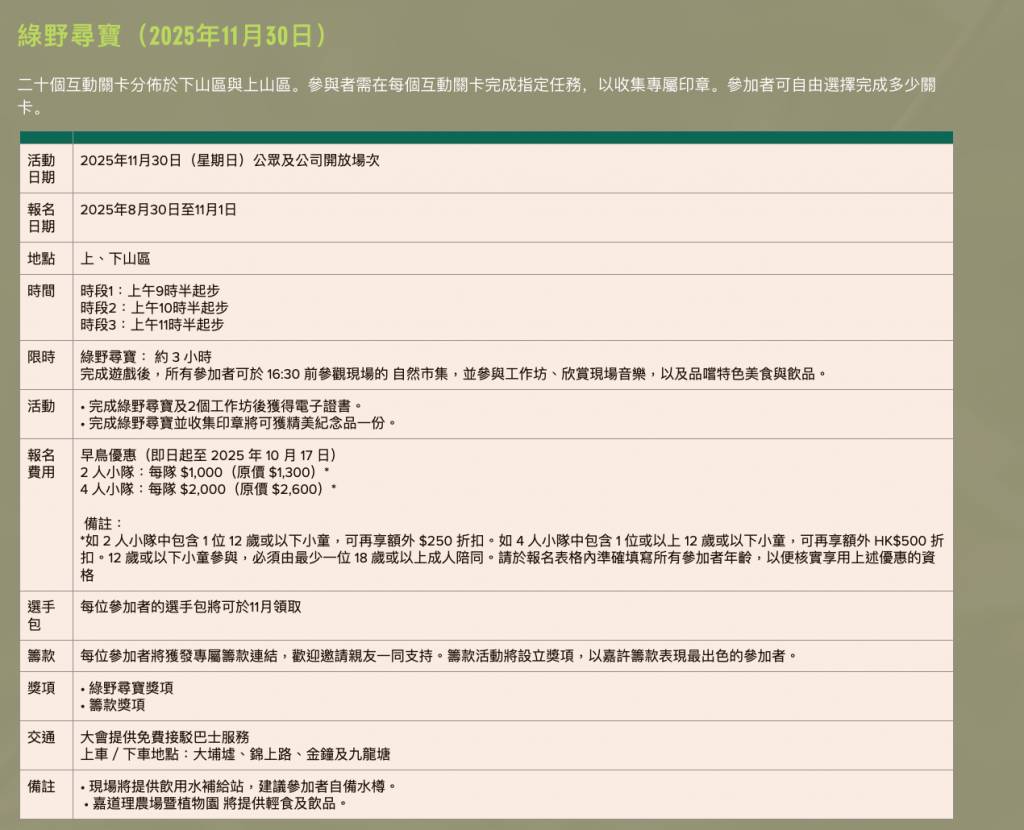Click the 選手包 row label
This screenshot has width=1024, height=830.
(x=42, y=615)
